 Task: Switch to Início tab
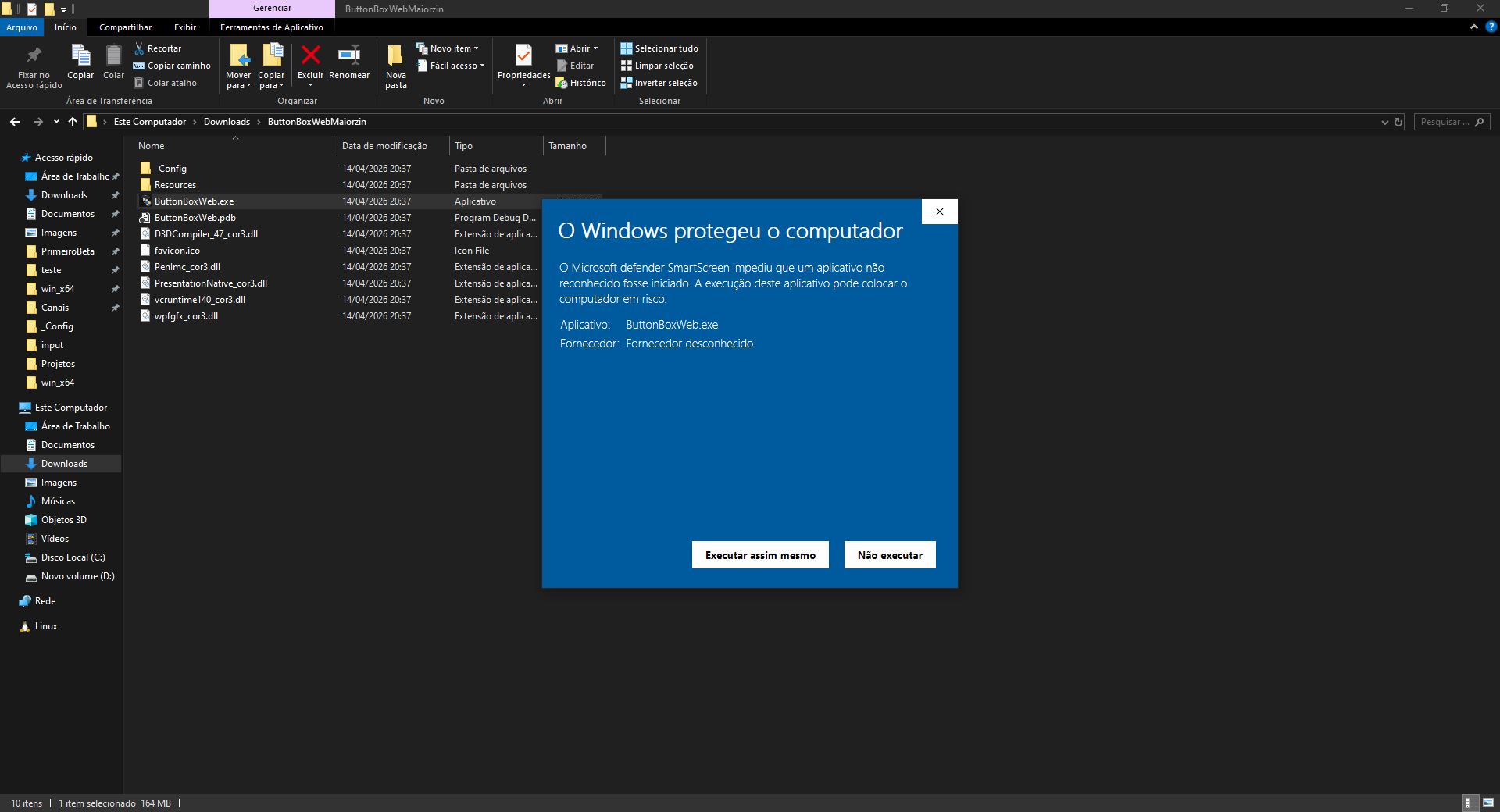[x=66, y=27]
